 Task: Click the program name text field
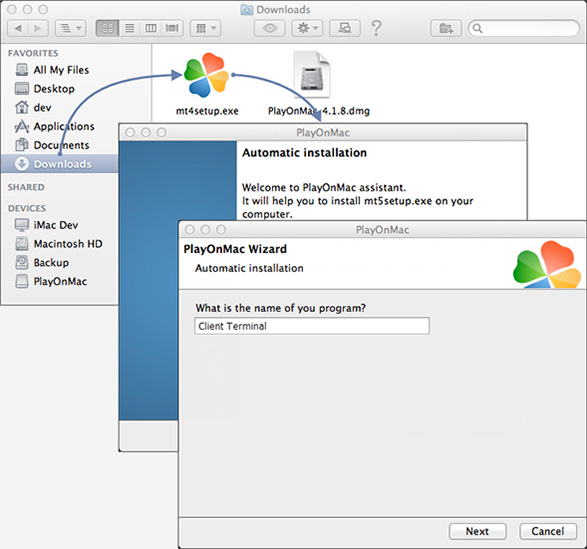pos(312,326)
